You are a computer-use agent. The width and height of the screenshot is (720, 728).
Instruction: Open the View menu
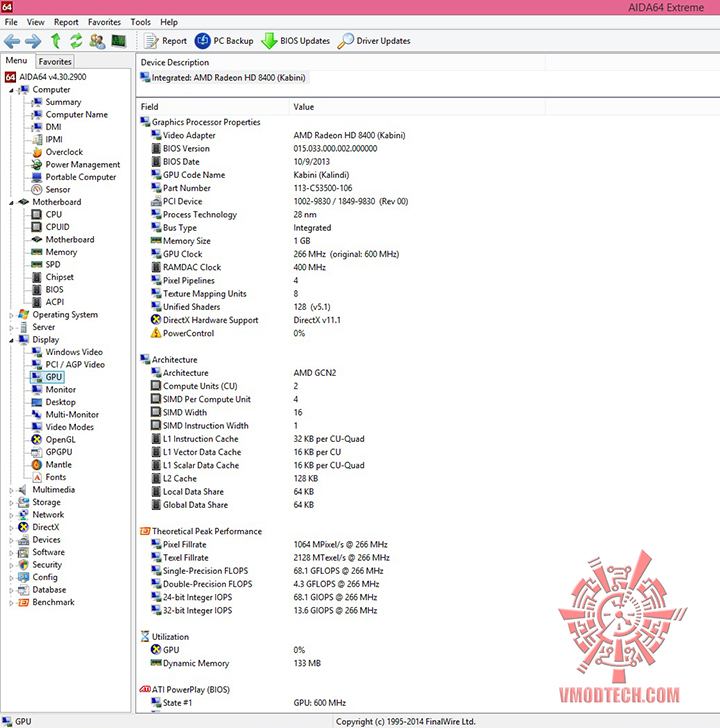(x=36, y=22)
